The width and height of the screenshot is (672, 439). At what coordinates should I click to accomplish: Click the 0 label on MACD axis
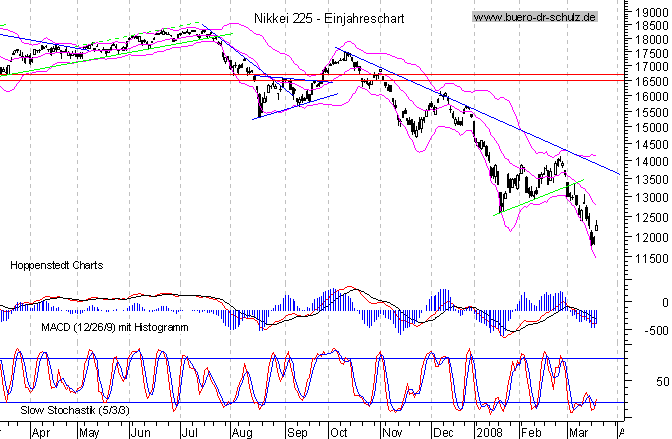click(x=665, y=303)
